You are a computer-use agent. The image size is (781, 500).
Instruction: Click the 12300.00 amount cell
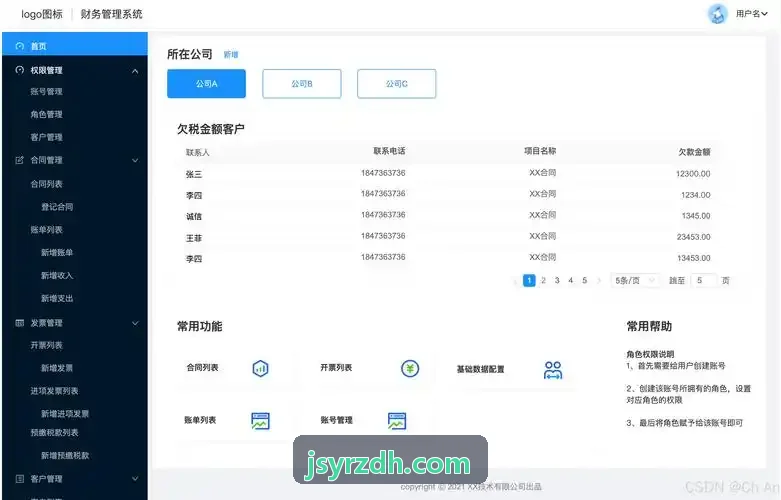(693, 174)
